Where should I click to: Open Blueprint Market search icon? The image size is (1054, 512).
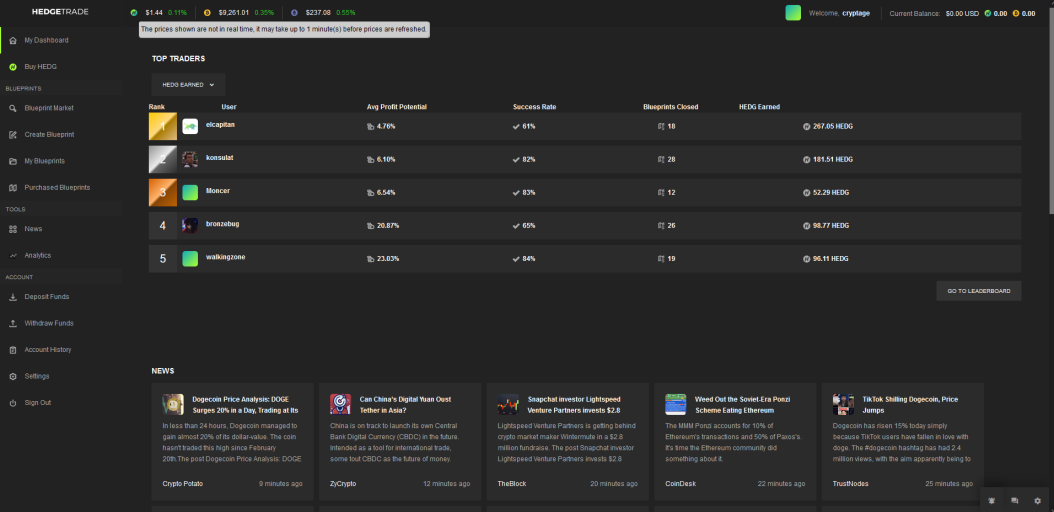pyautogui.click(x=13, y=108)
